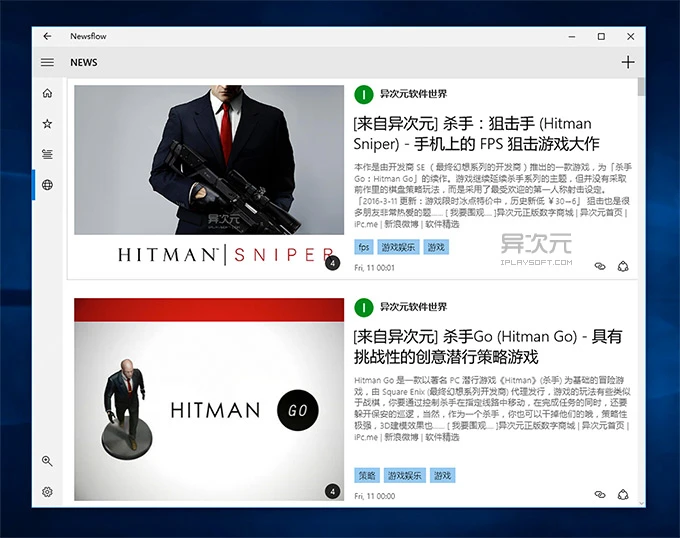Open Favorites via the sidebar star icon
The height and width of the screenshot is (538, 680).
[47, 124]
